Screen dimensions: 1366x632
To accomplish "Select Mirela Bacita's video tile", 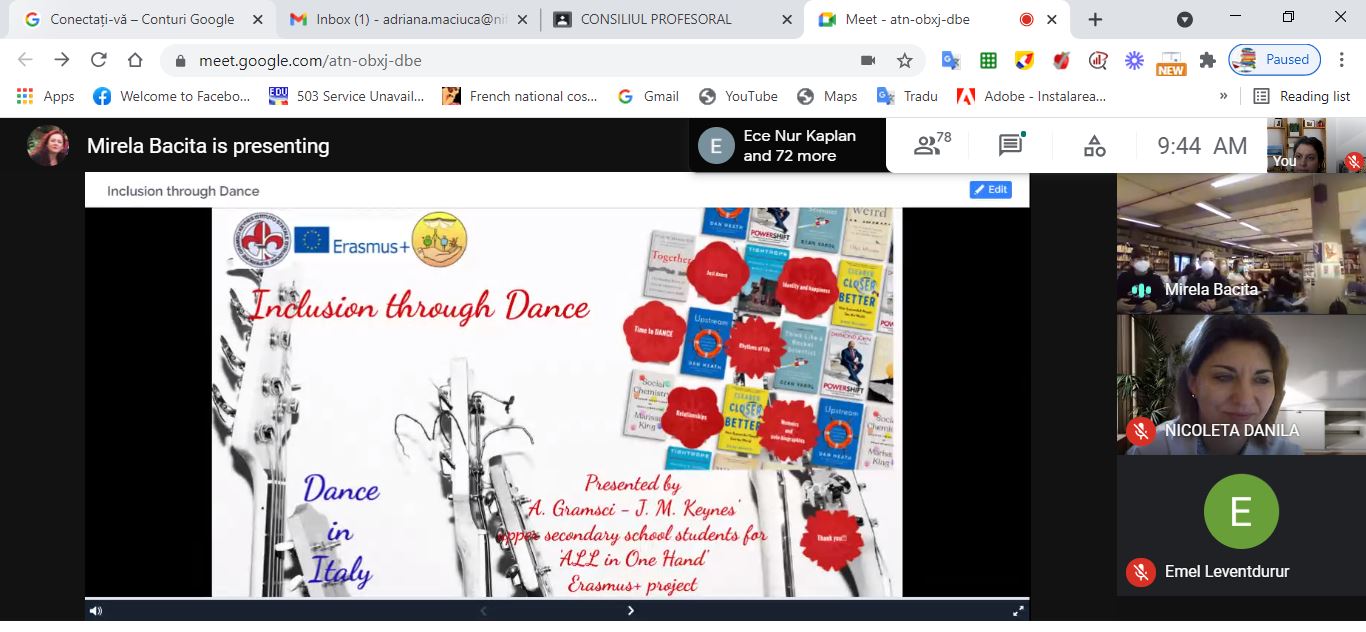I will coord(1241,243).
